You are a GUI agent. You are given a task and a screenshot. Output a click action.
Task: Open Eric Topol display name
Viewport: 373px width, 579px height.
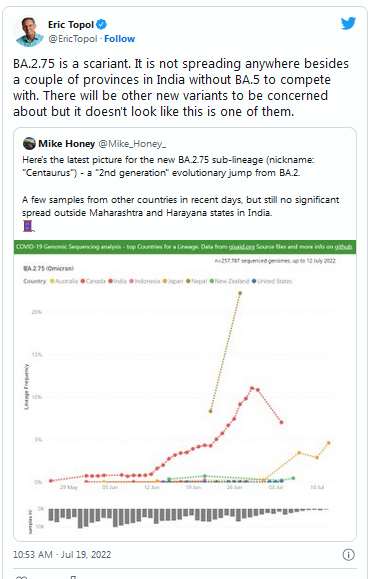[71, 25]
